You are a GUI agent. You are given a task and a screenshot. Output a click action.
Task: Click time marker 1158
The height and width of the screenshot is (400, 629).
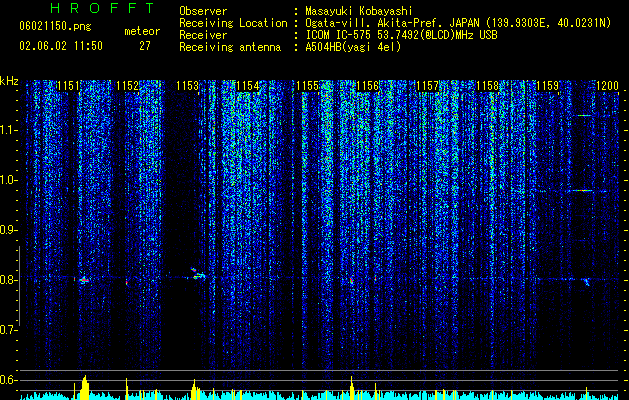click(487, 86)
